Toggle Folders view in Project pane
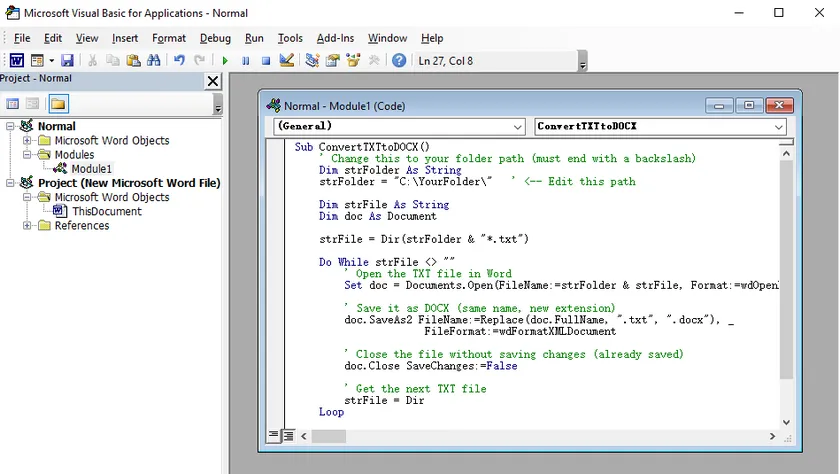Viewport: 840px width, 474px height. click(58, 104)
